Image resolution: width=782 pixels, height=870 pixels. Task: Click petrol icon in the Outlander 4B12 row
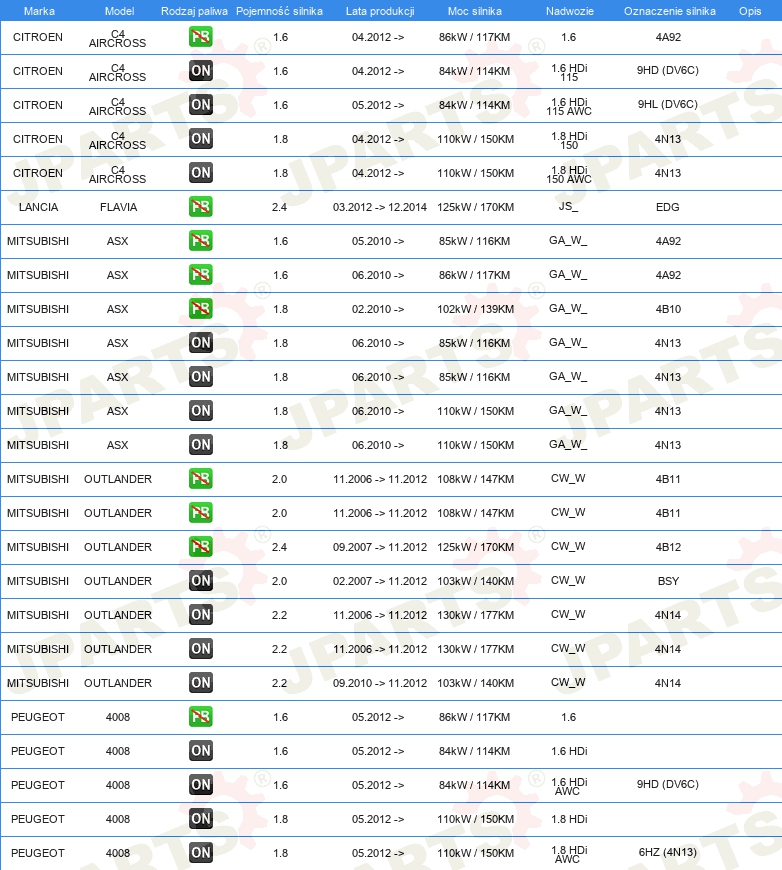[x=200, y=547]
